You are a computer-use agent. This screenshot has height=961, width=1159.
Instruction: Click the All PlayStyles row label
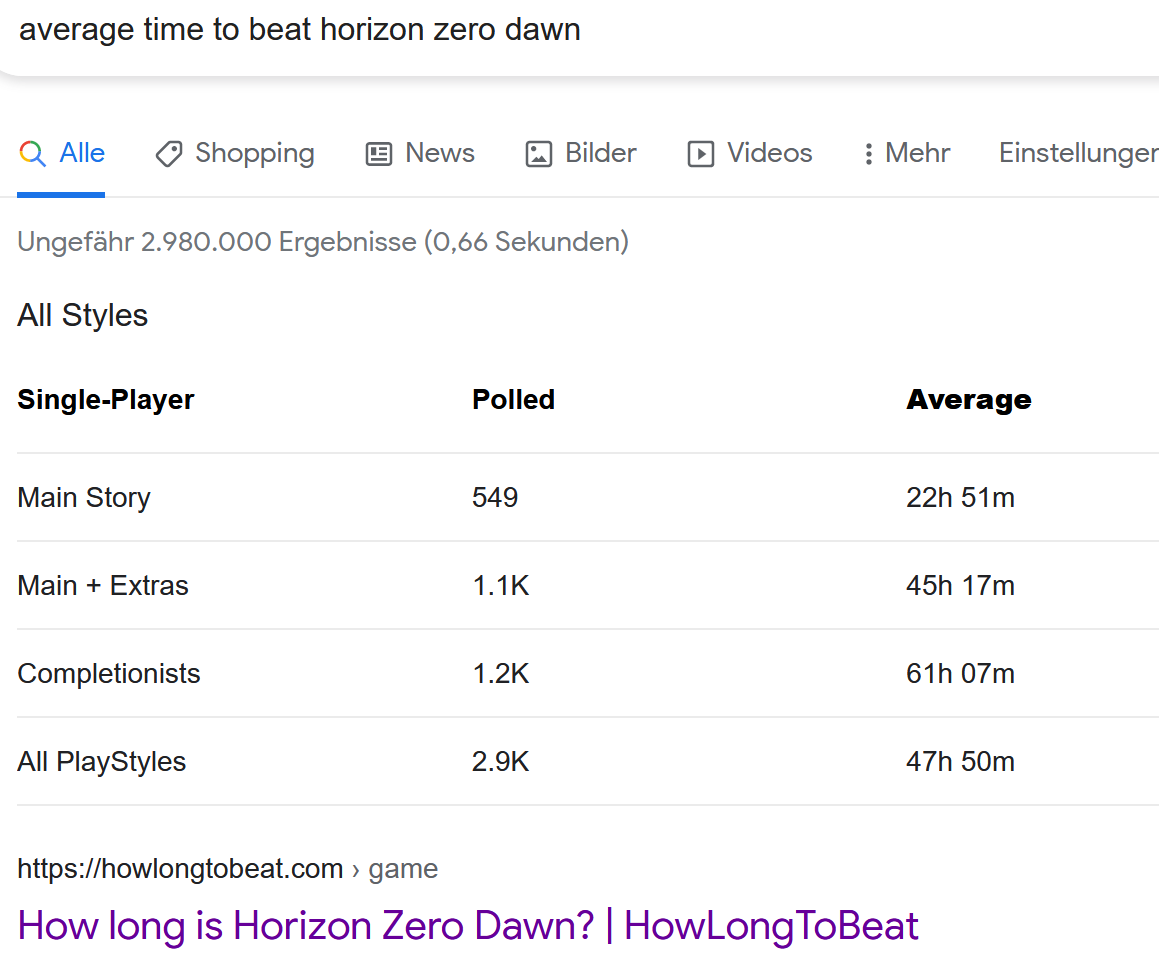(102, 762)
